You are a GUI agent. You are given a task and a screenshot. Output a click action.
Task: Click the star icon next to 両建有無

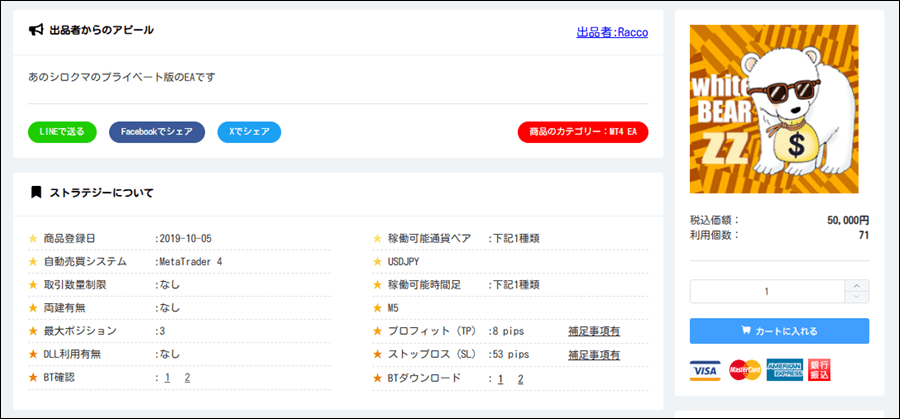point(33,308)
